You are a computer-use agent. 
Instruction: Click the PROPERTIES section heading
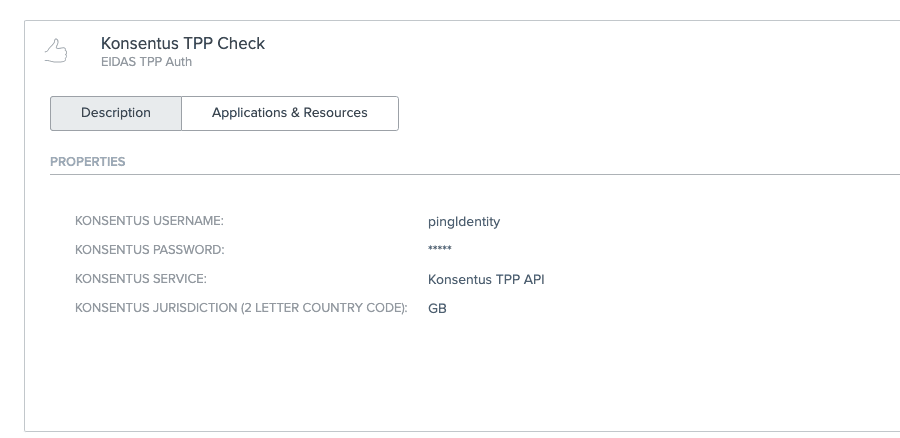click(88, 162)
